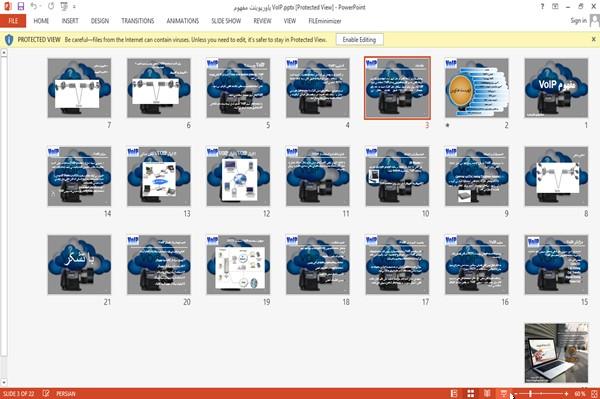The width and height of the screenshot is (600, 399).
Task: Select slide 11 thumbnail
Action: pos(318,176)
